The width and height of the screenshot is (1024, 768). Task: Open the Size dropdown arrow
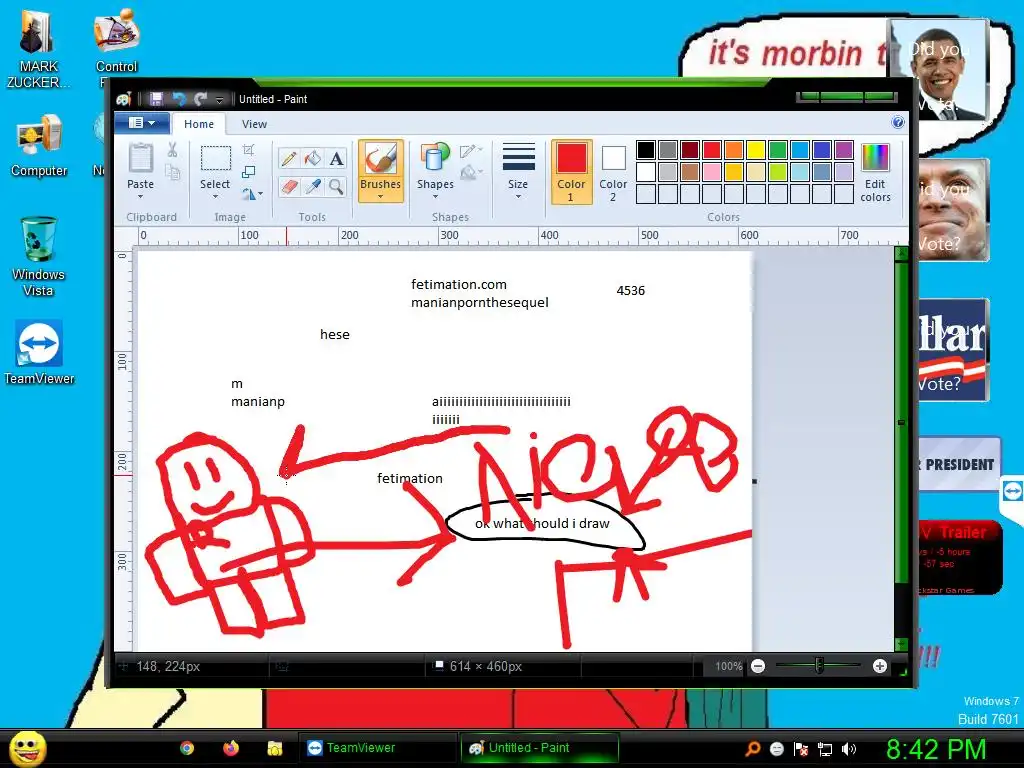(519, 196)
